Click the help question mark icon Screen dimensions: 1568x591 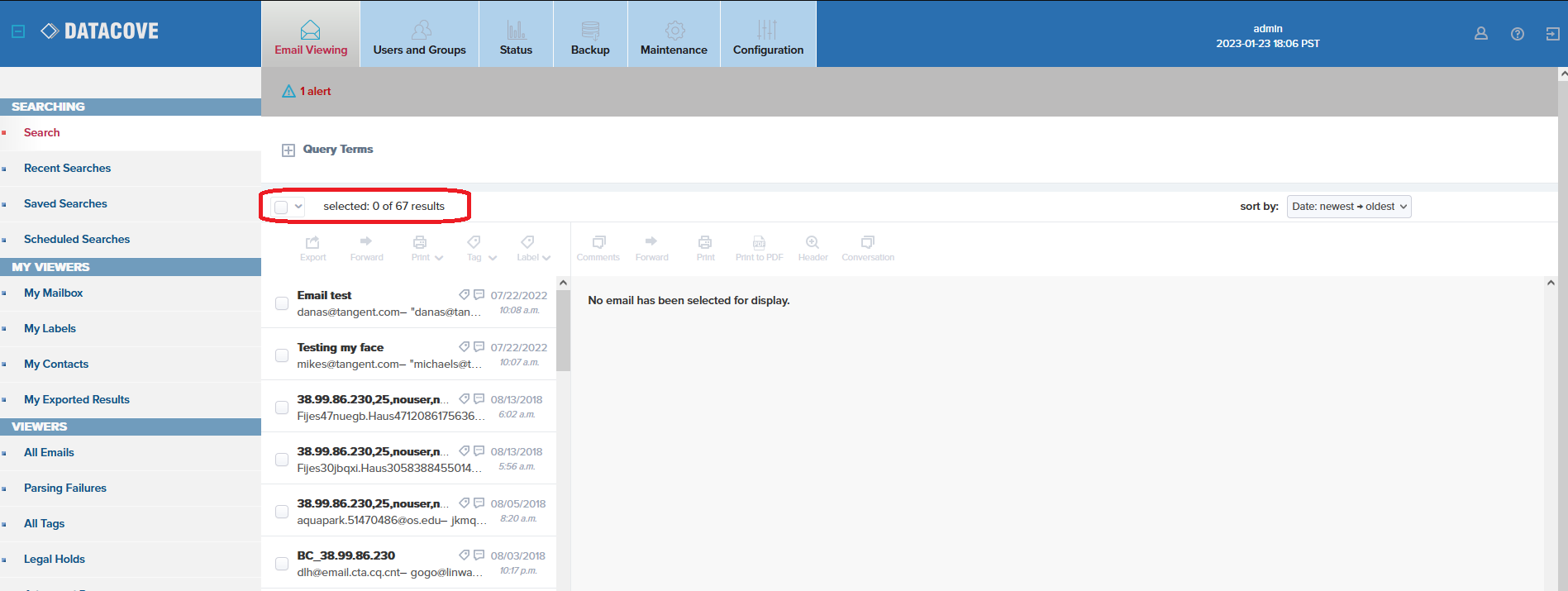(x=1517, y=34)
